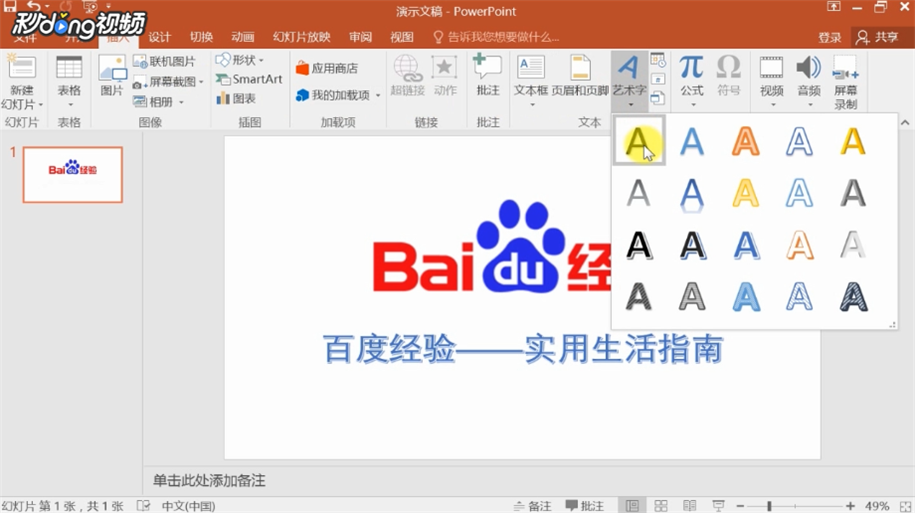The height and width of the screenshot is (513, 915).
Task: Switch to normal view in status bar
Action: tap(631, 505)
